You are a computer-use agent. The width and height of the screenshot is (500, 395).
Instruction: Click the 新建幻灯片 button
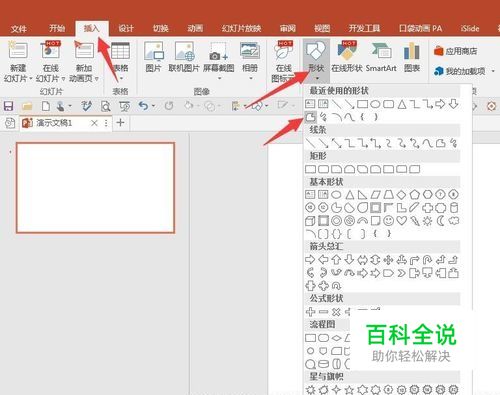click(18, 62)
